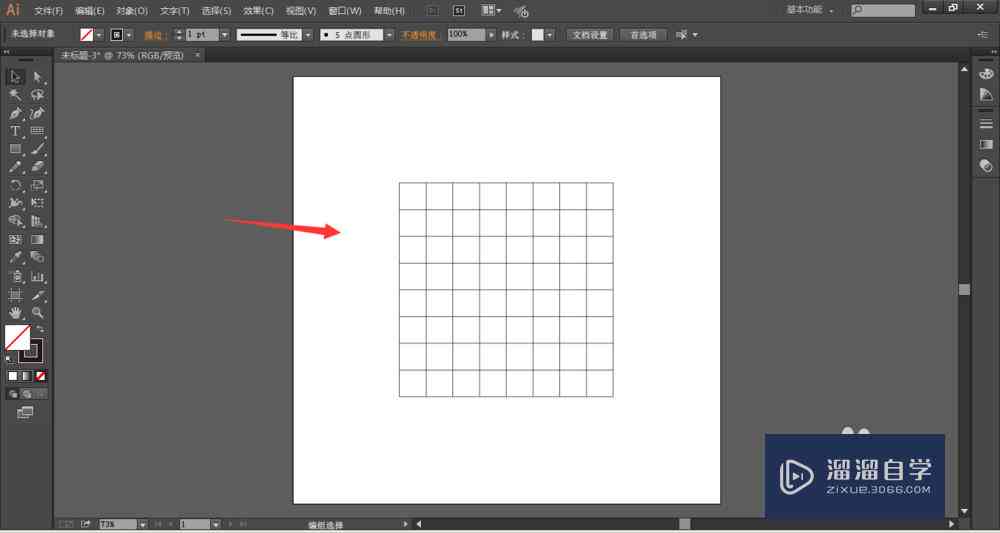Click the Bridge icon in menu bar
Image resolution: width=1000 pixels, height=533 pixels.
click(x=432, y=11)
